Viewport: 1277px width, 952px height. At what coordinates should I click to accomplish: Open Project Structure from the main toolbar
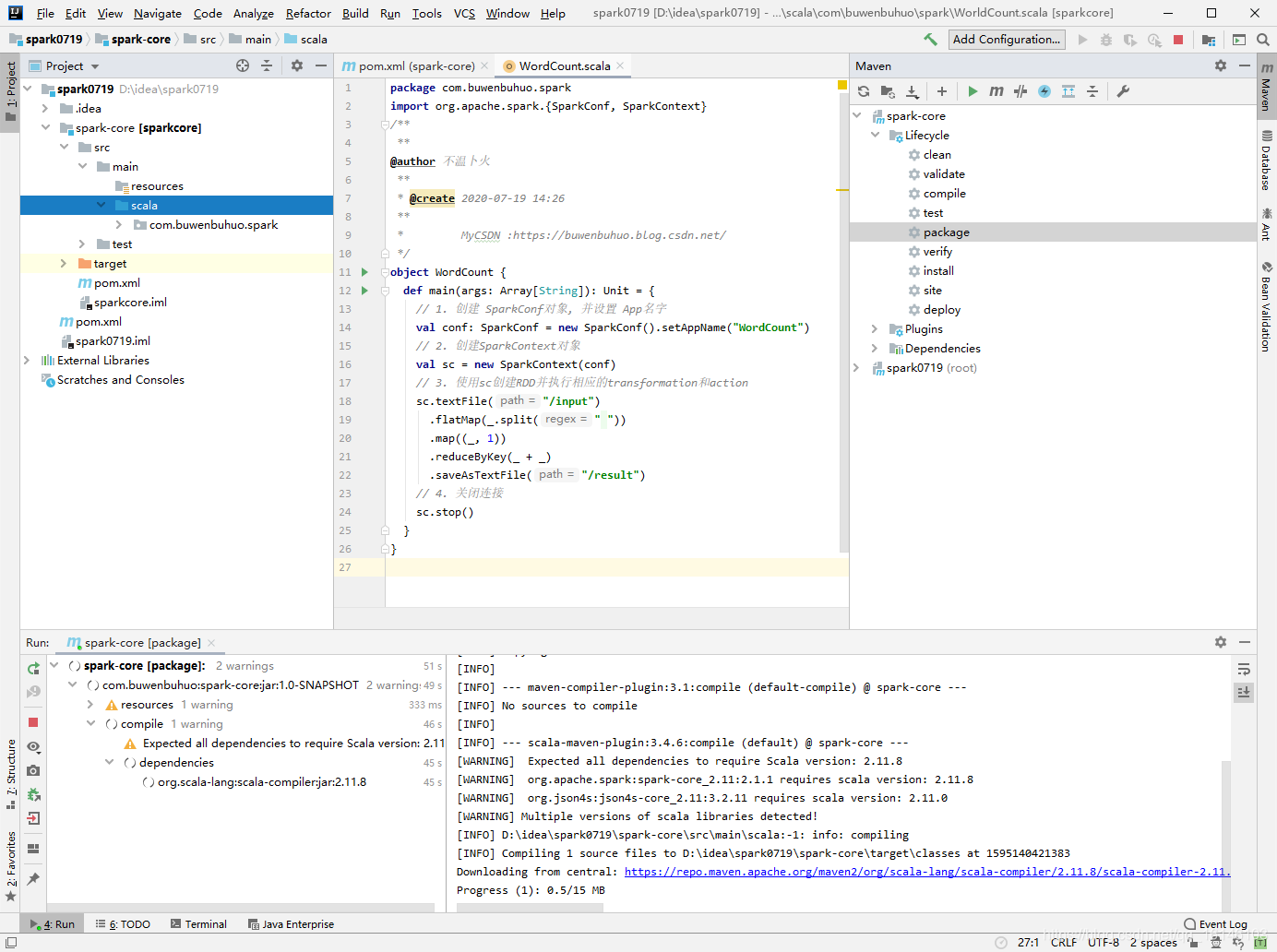pyautogui.click(x=1209, y=40)
